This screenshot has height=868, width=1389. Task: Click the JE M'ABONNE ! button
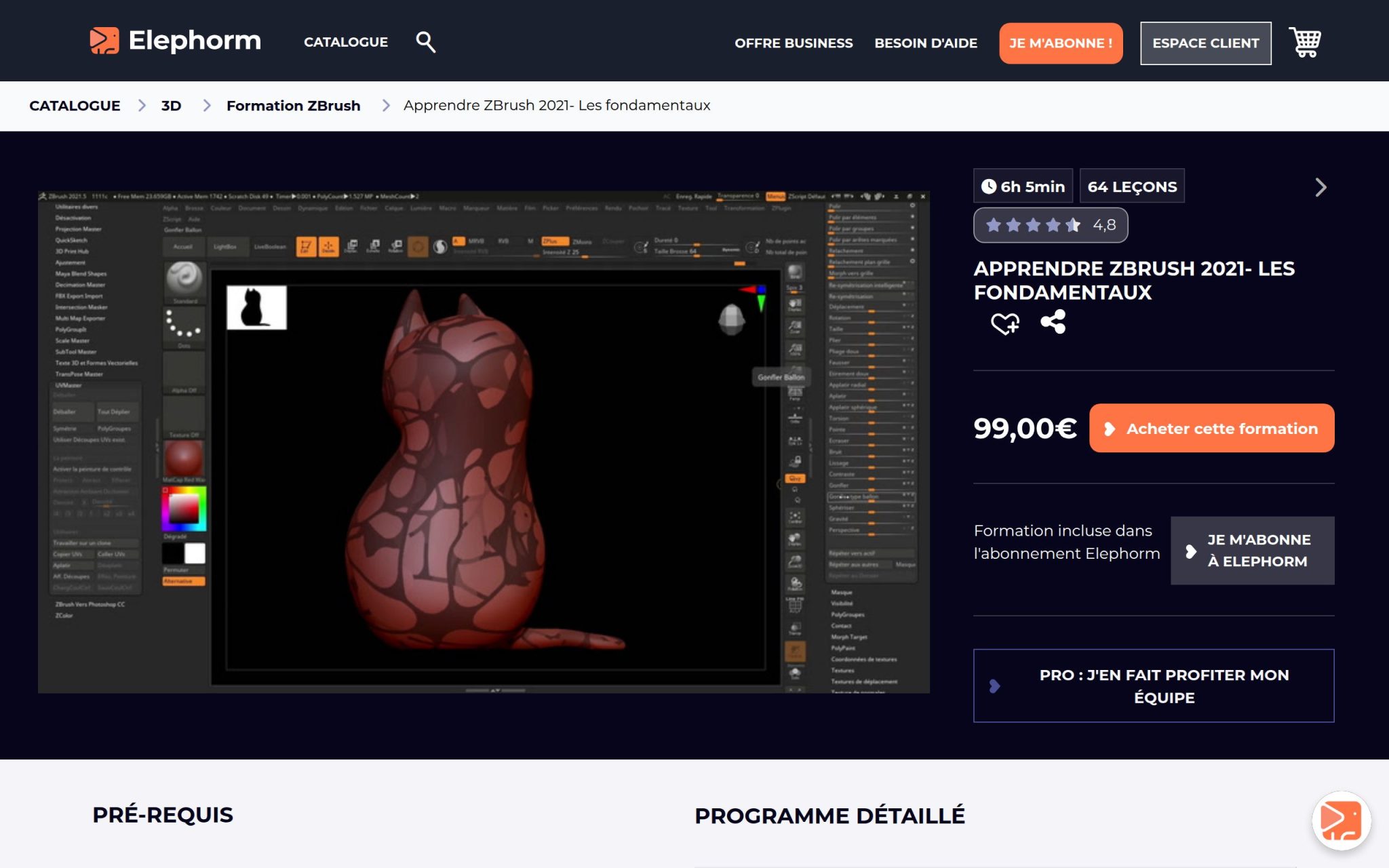pyautogui.click(x=1061, y=43)
